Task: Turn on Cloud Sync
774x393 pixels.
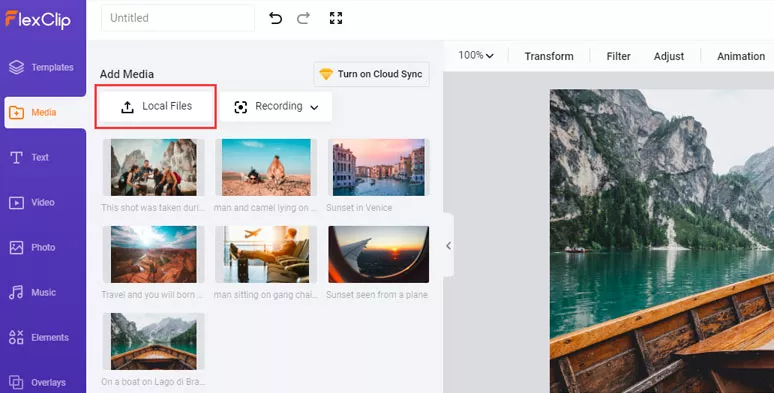Action: 371,74
